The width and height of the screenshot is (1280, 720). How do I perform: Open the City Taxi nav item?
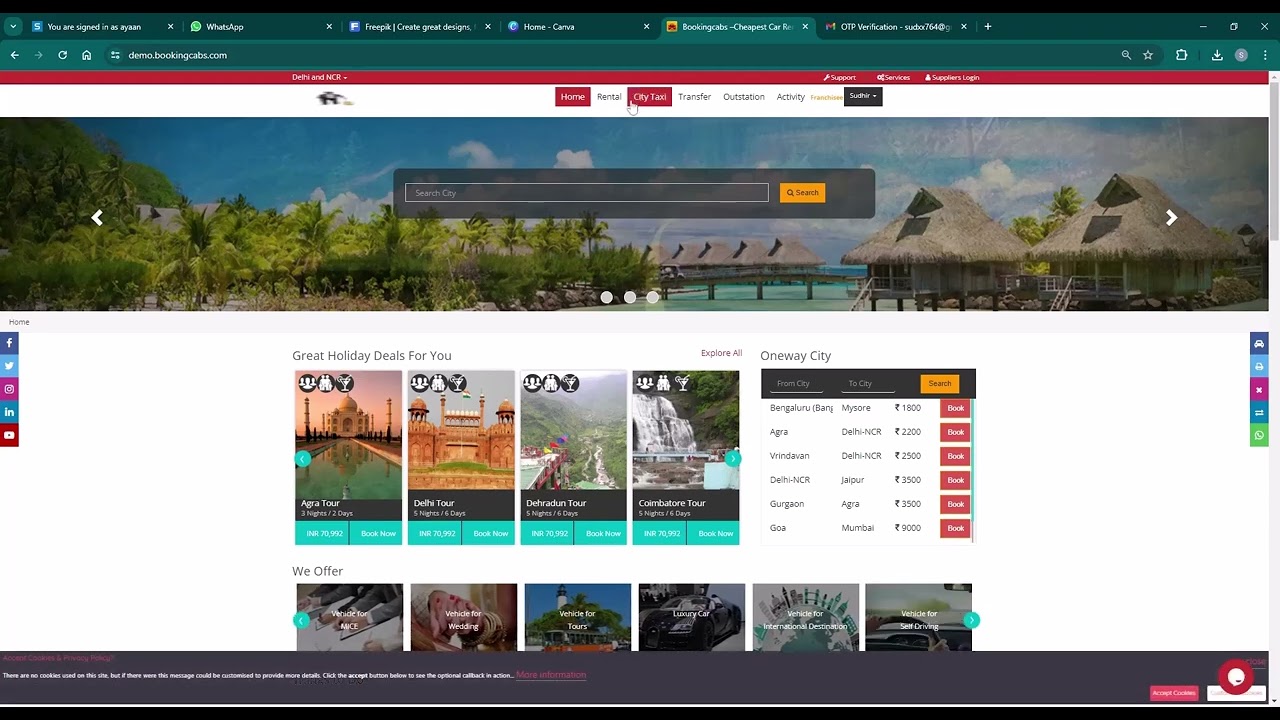click(650, 97)
